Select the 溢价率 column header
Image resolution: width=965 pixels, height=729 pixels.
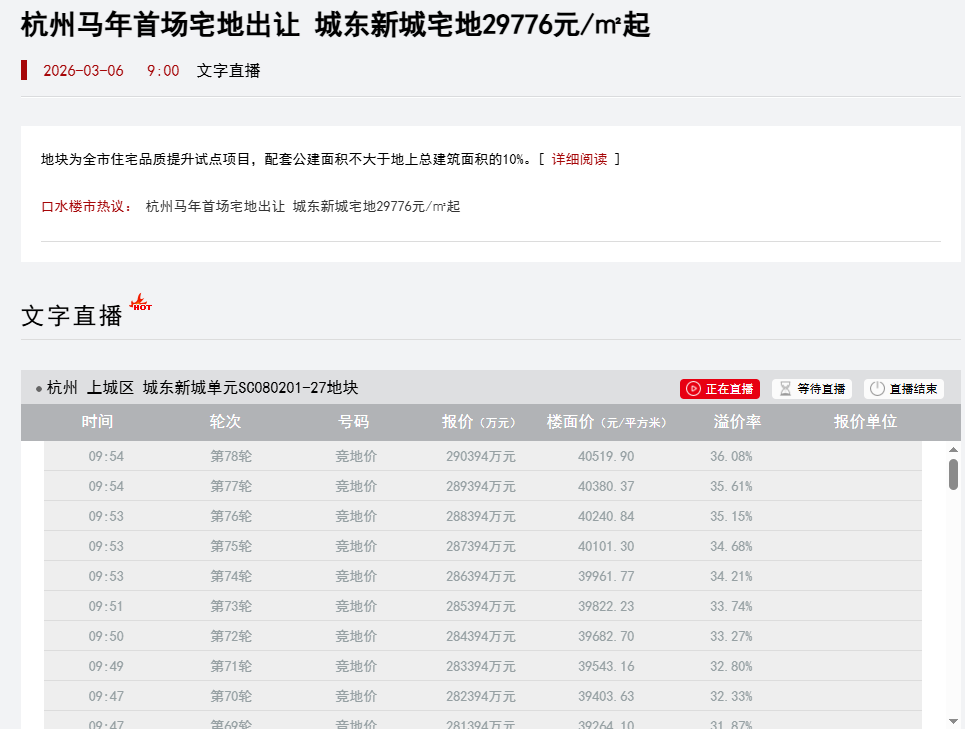click(737, 422)
